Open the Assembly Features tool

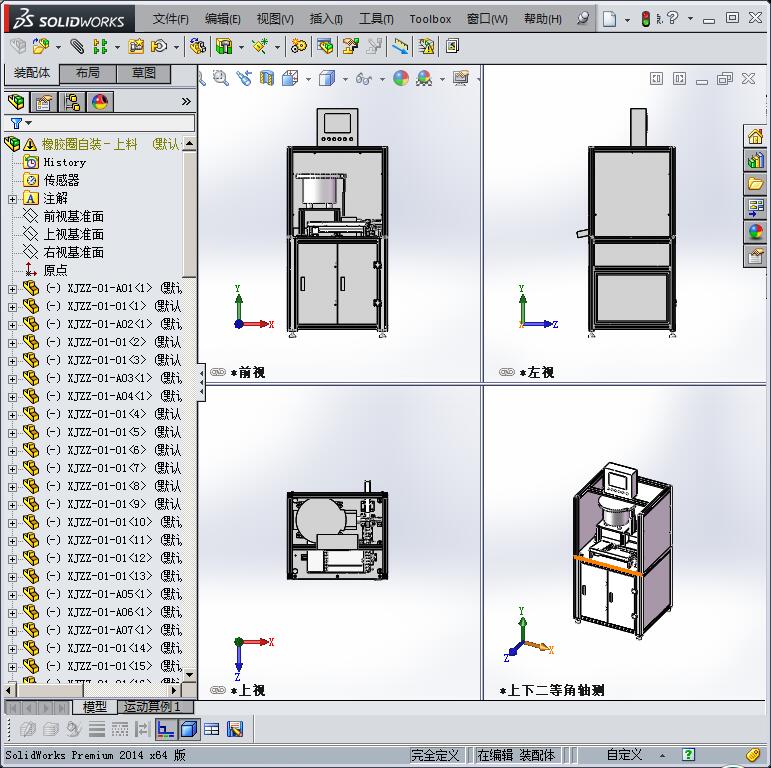point(224,47)
